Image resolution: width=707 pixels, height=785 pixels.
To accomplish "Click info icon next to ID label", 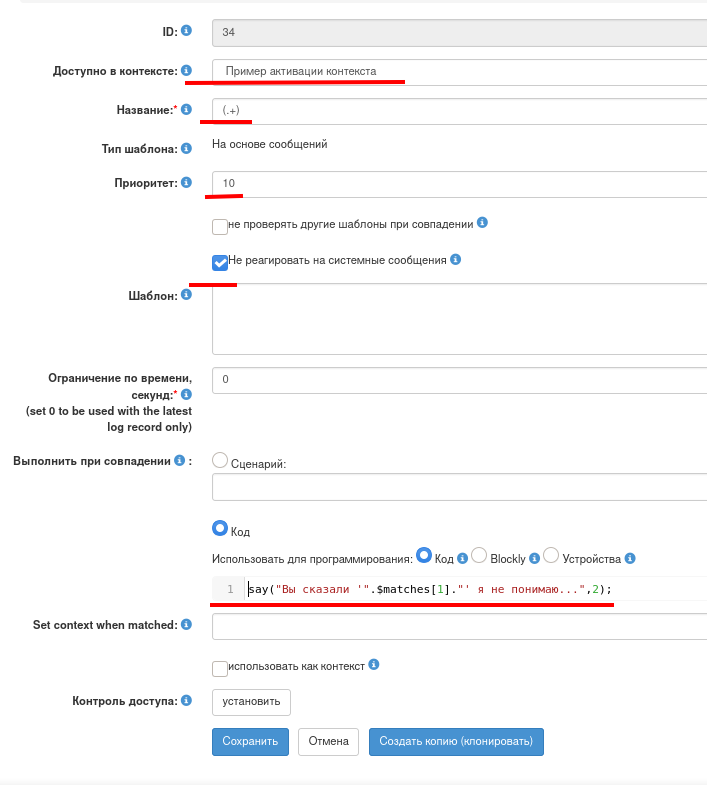I will pyautogui.click(x=187, y=32).
